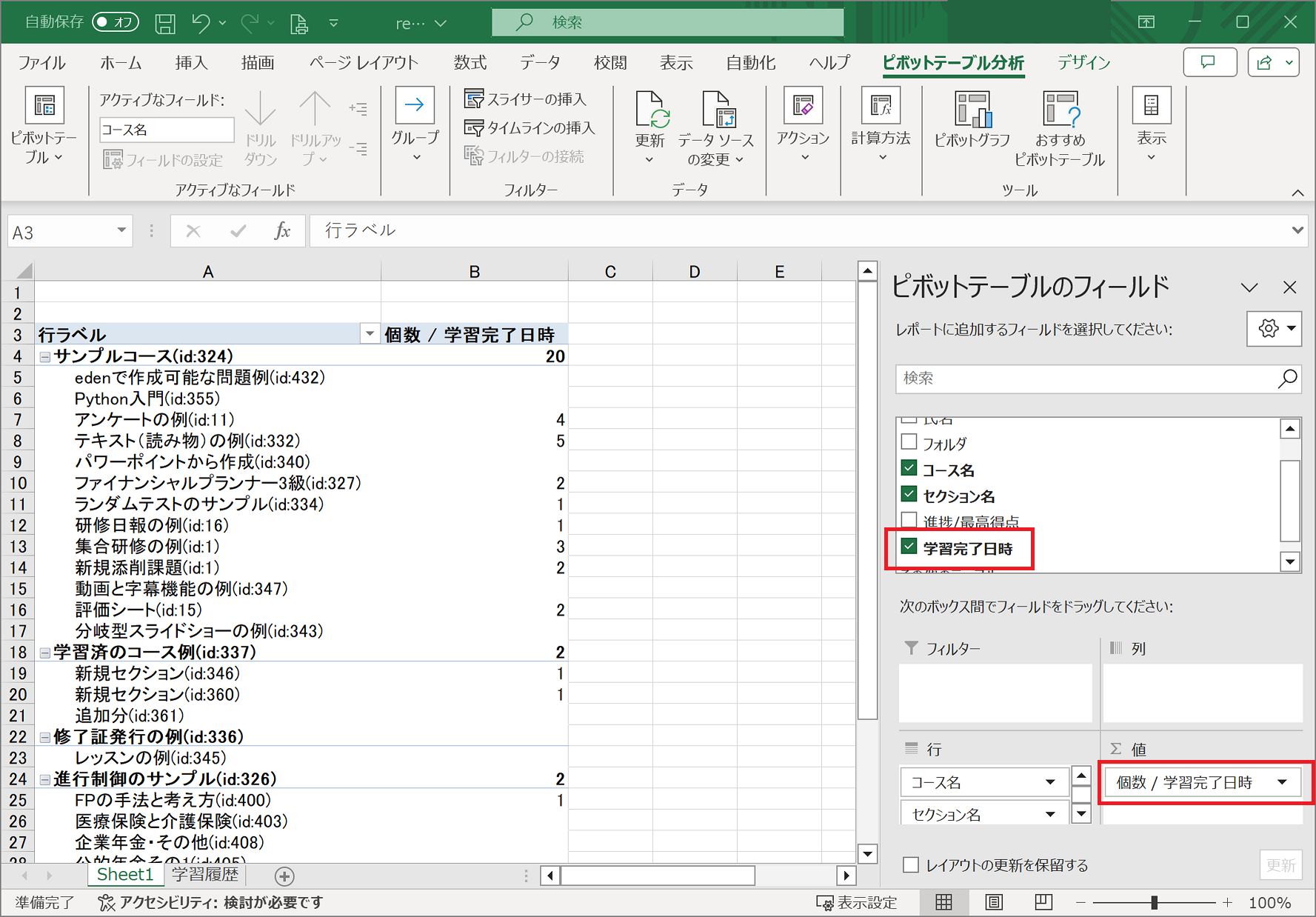Image resolution: width=1316 pixels, height=917 pixels.
Task: Check the フォルダ field checkbox
Action: [x=909, y=442]
